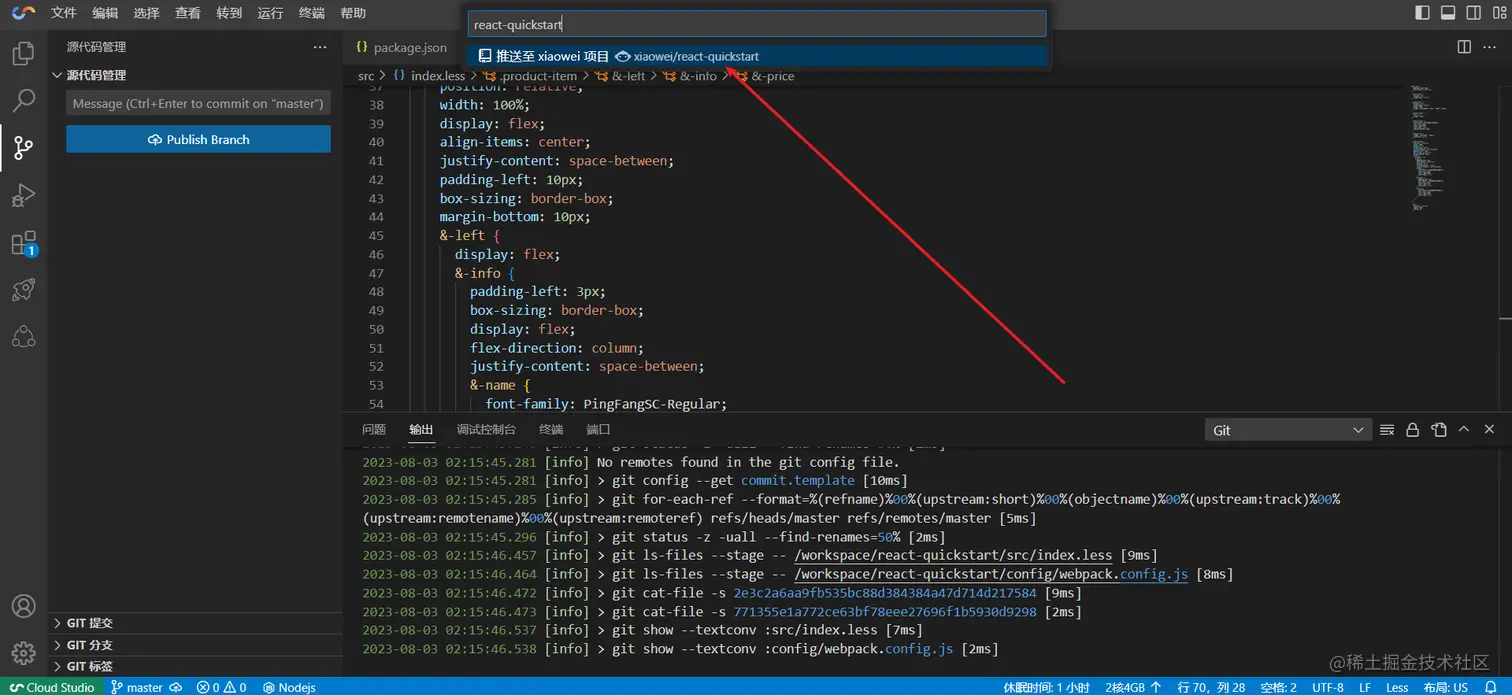Screen dimensions: 1512x695
Task: Open Source Control view in activity bar
Action: pyautogui.click(x=23, y=148)
